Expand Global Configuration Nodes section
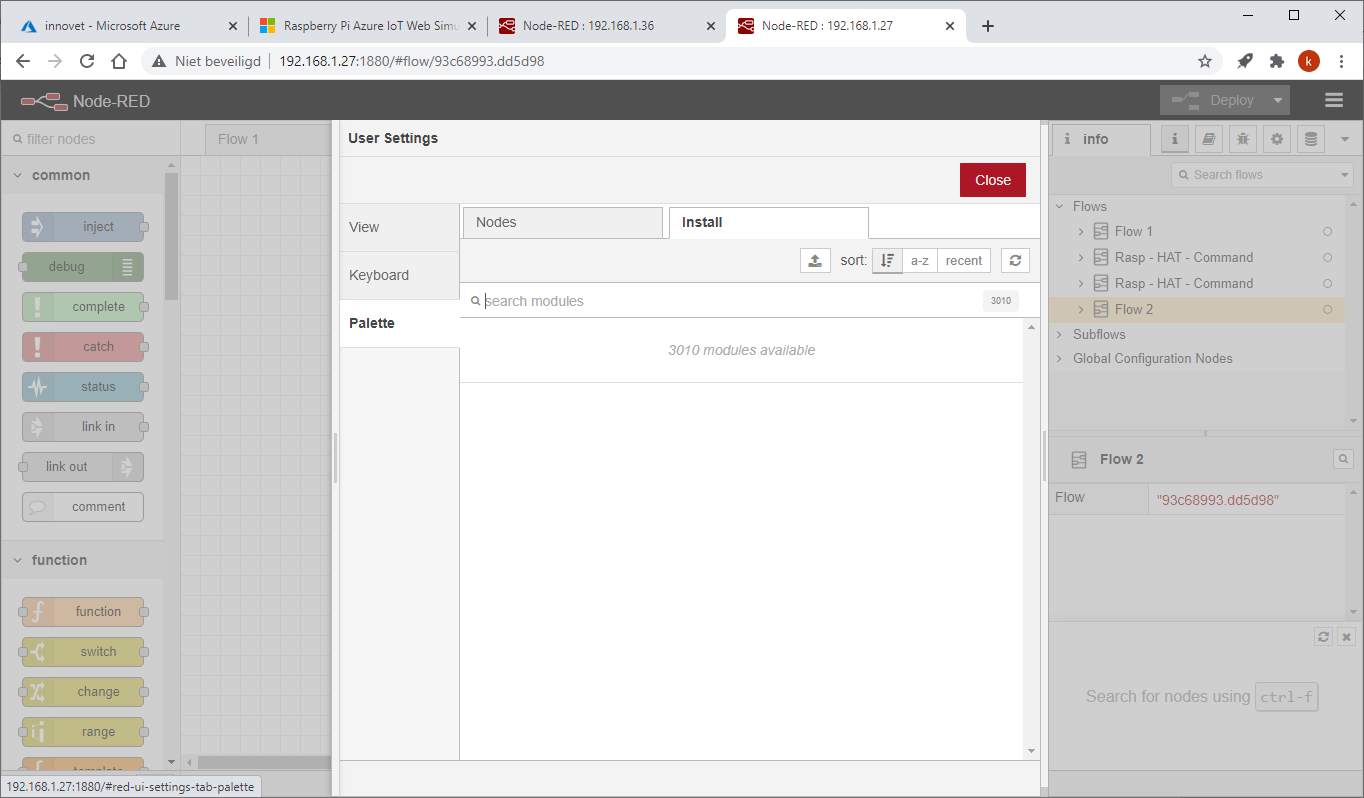The image size is (1364, 798). (1060, 358)
